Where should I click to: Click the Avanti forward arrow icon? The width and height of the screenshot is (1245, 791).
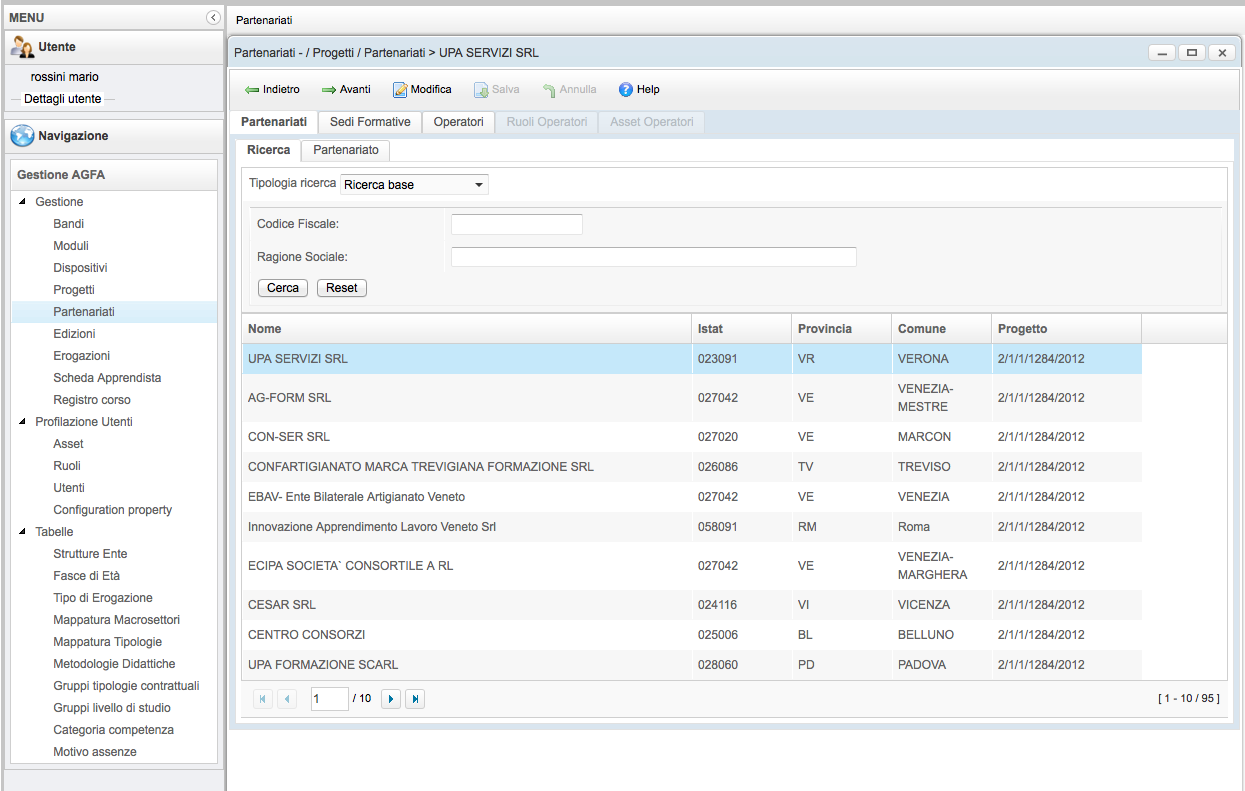[329, 90]
